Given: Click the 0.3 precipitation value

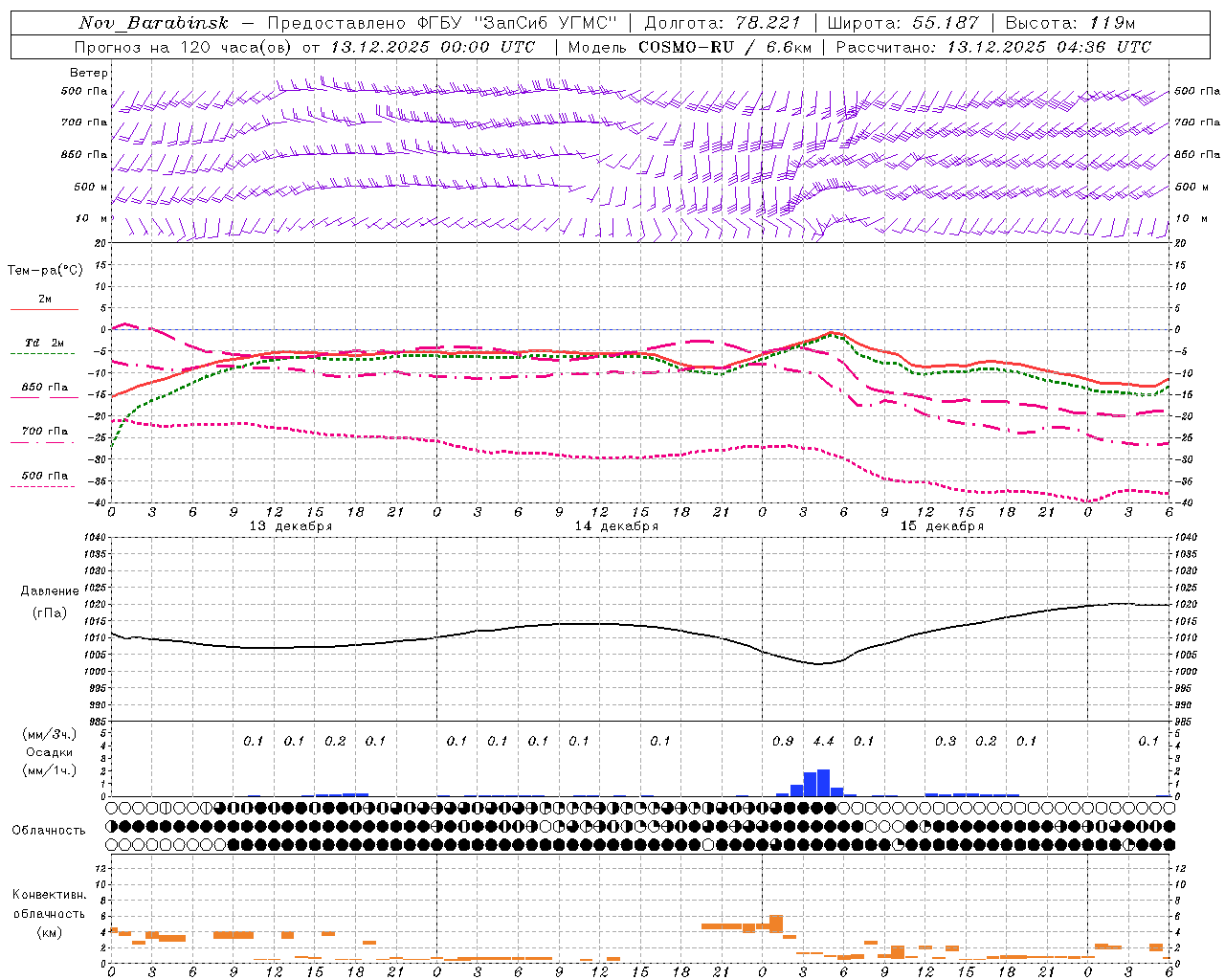Looking at the screenshot, I should coord(946,741).
